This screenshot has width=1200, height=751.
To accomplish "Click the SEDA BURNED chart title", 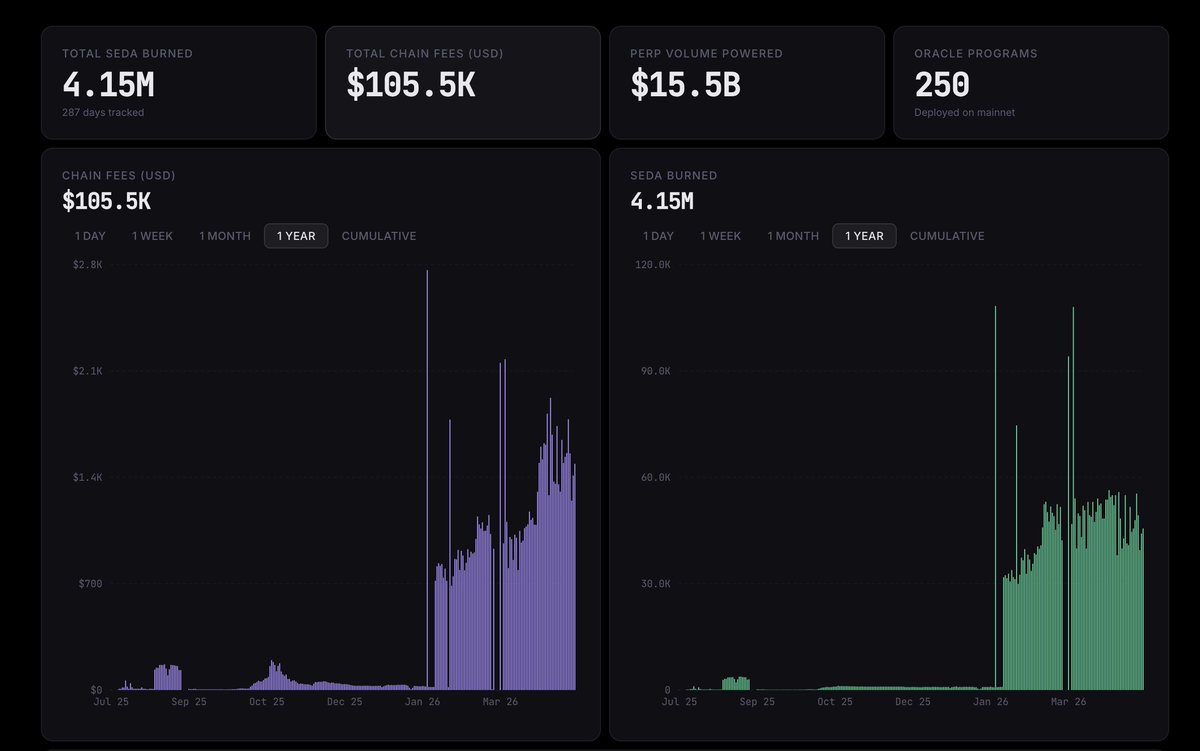I will click(x=673, y=176).
